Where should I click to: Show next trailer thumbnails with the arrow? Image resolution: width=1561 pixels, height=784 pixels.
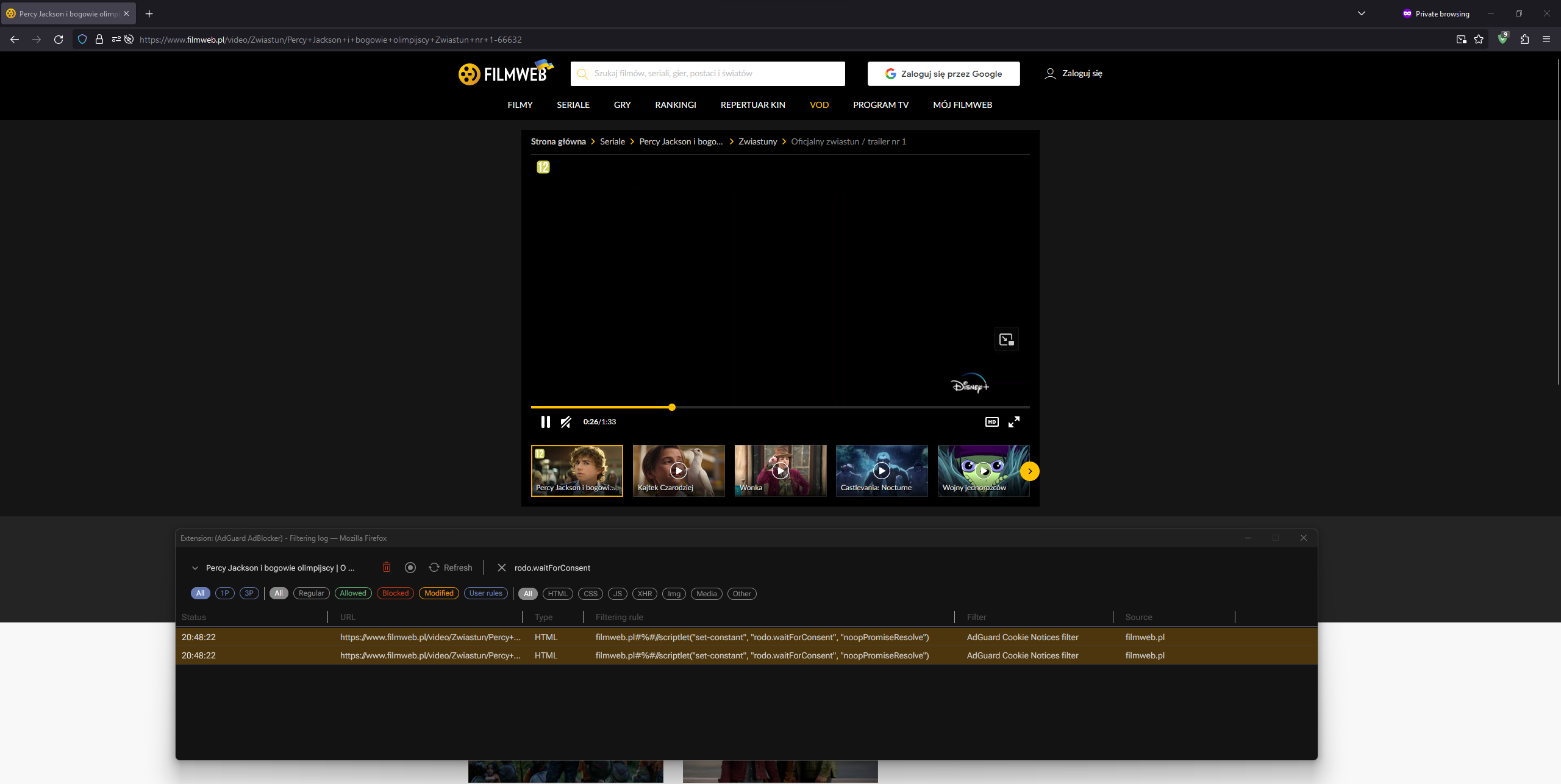(x=1029, y=471)
